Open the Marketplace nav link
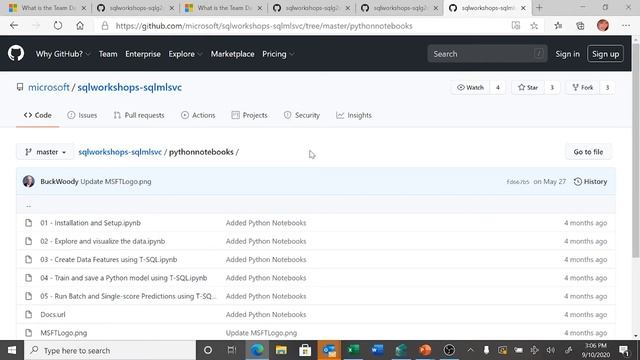Screen dimensions: 640x360 [232, 54]
